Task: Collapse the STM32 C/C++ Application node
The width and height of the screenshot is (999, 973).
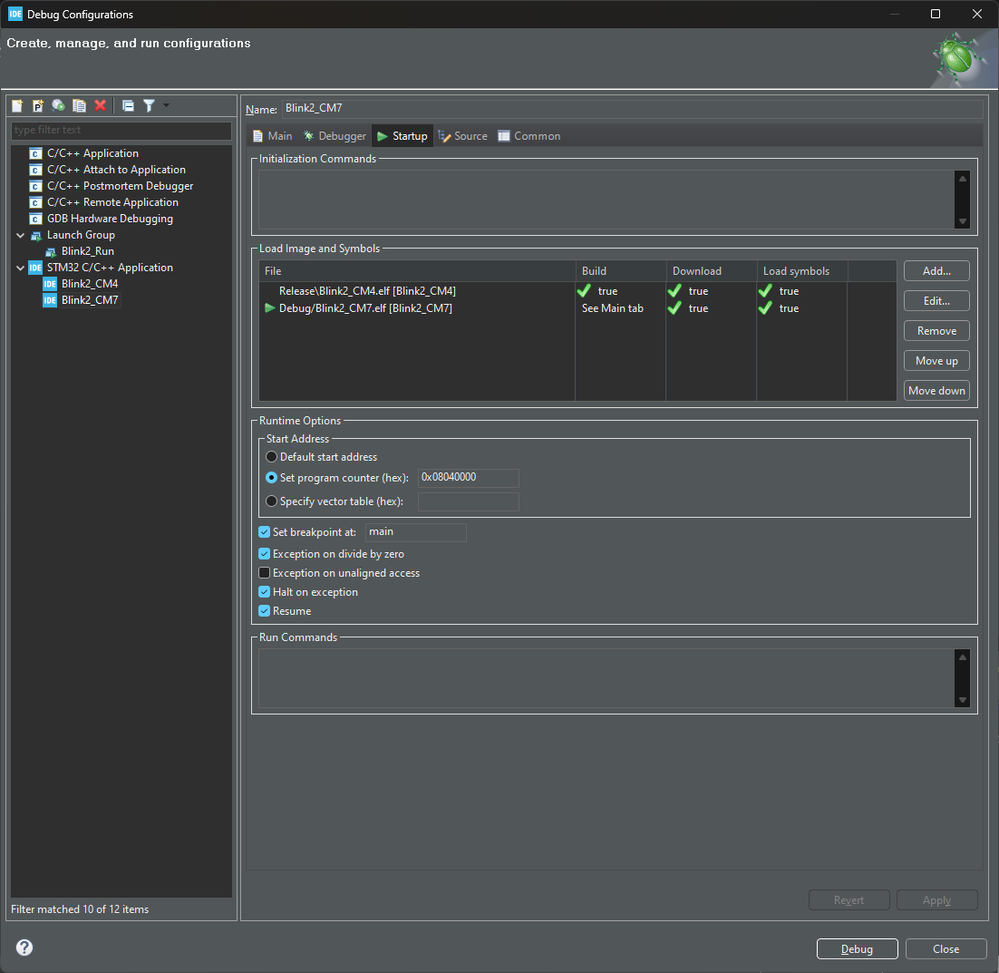Action: pyautogui.click(x=20, y=268)
